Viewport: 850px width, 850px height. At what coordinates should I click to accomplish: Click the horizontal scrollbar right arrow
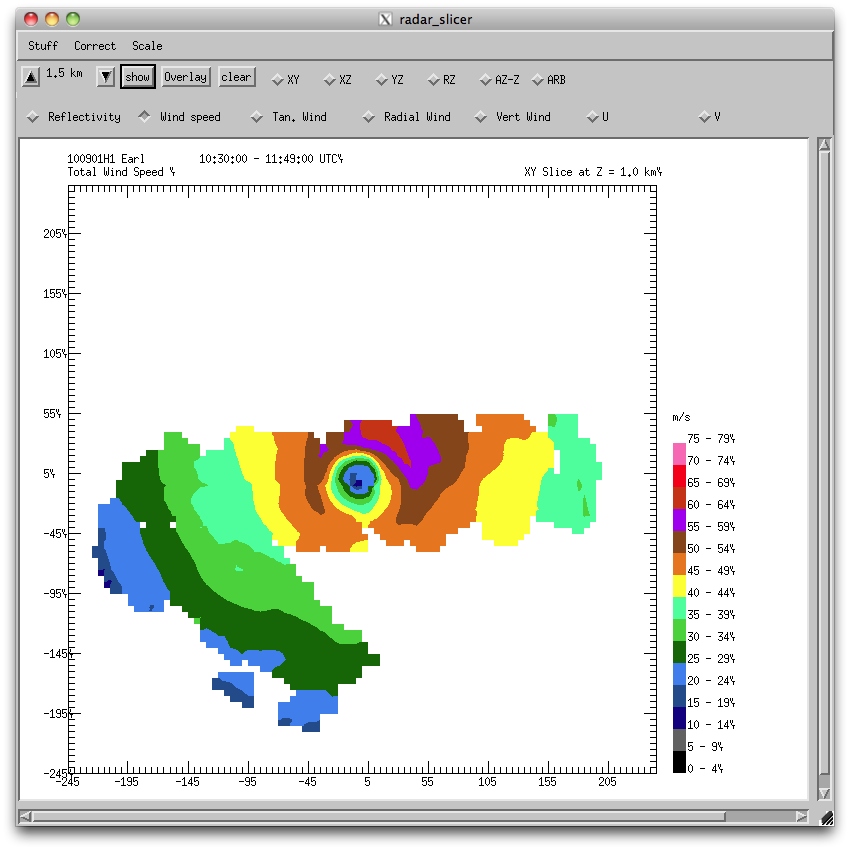802,816
